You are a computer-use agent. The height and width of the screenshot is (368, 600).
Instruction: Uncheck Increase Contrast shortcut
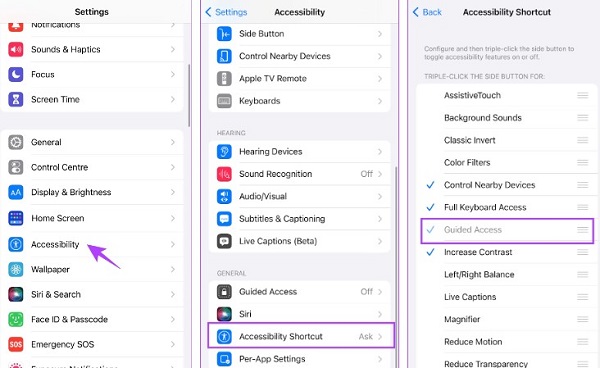[x=430, y=252]
